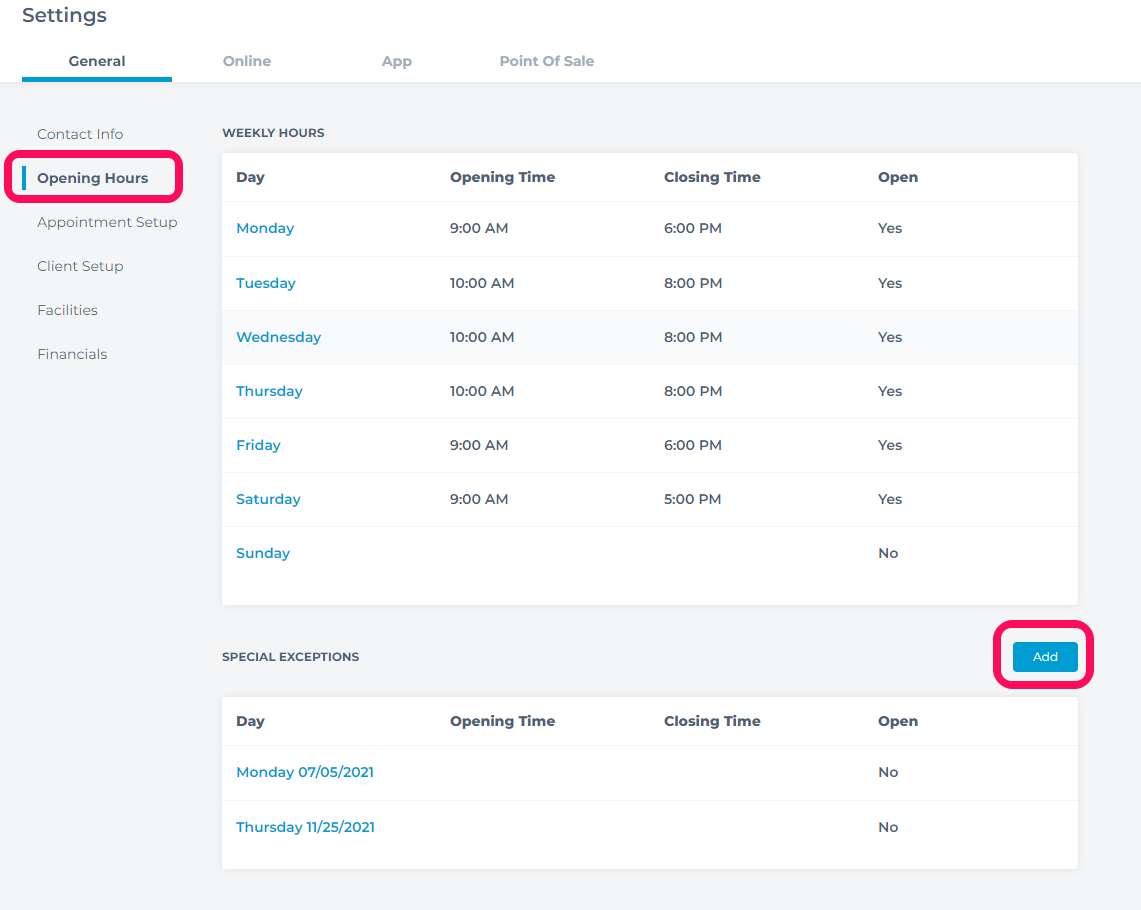Click the Thursday weekly hours link
The image size is (1141, 910).
(x=269, y=391)
